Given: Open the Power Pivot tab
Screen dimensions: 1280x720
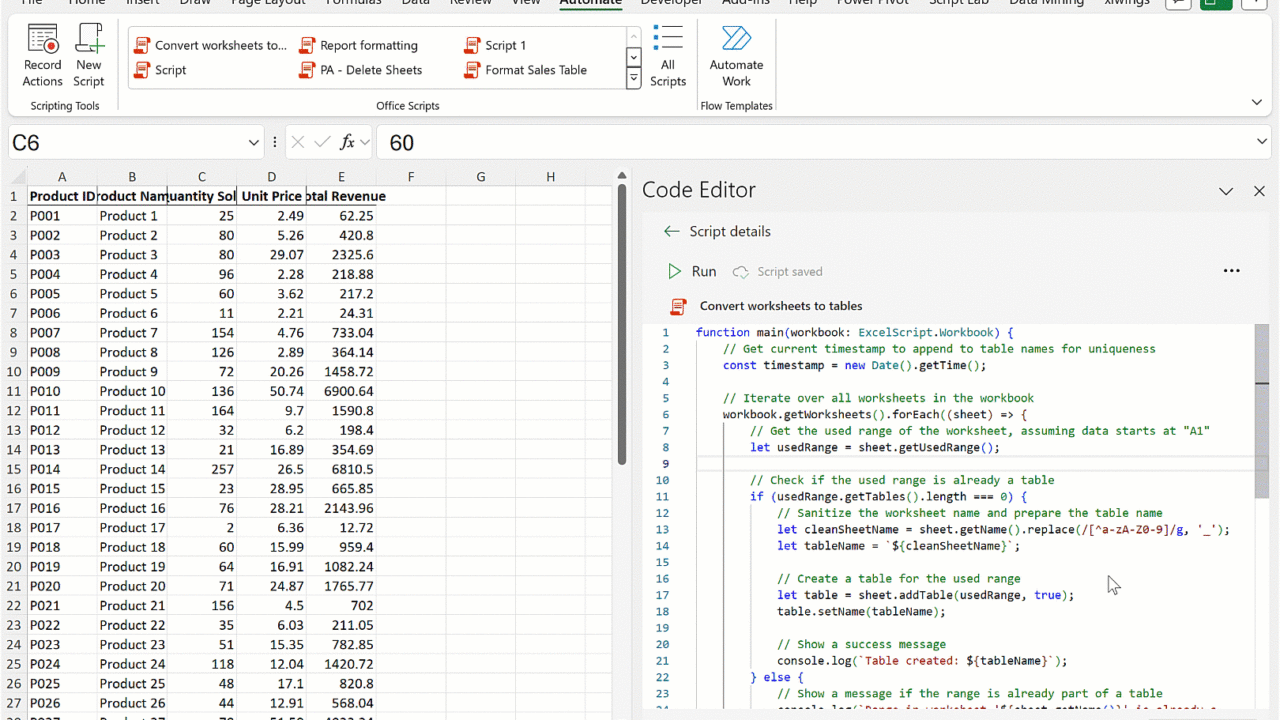Looking at the screenshot, I should click(x=873, y=3).
